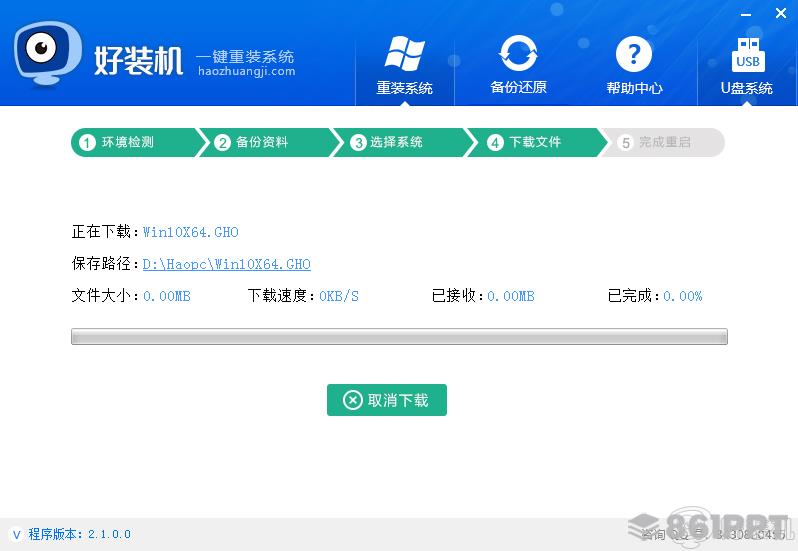Select step 2 备份资料

pyautogui.click(x=267, y=142)
